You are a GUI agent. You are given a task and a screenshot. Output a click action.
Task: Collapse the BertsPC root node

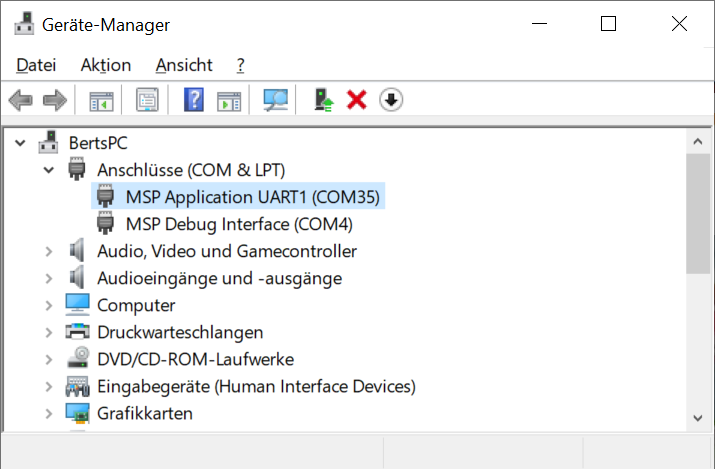[x=20, y=143]
